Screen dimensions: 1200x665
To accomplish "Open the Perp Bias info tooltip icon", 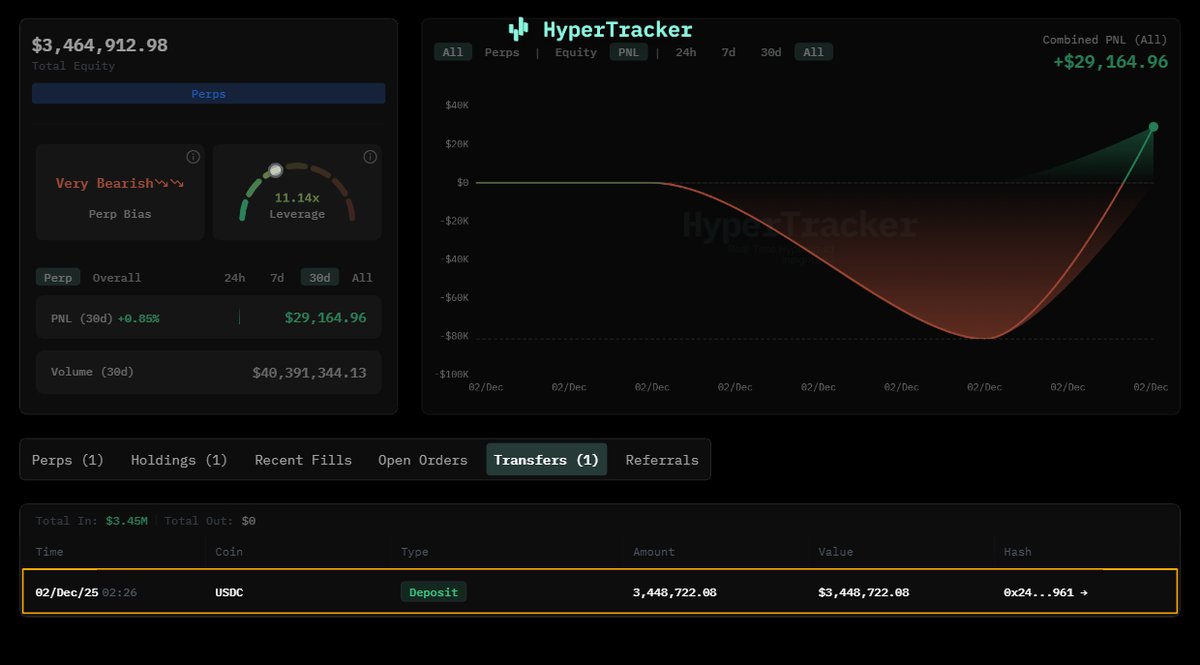I will [x=192, y=156].
